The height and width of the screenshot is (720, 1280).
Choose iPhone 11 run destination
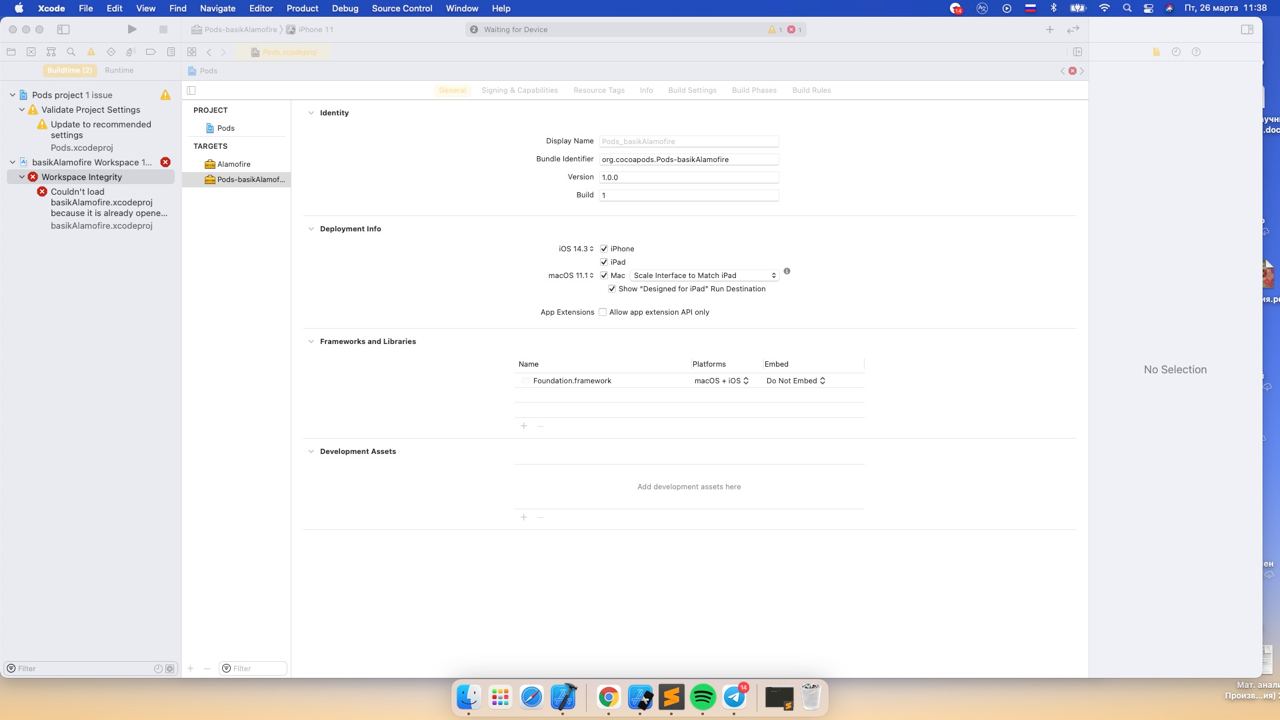pos(311,29)
